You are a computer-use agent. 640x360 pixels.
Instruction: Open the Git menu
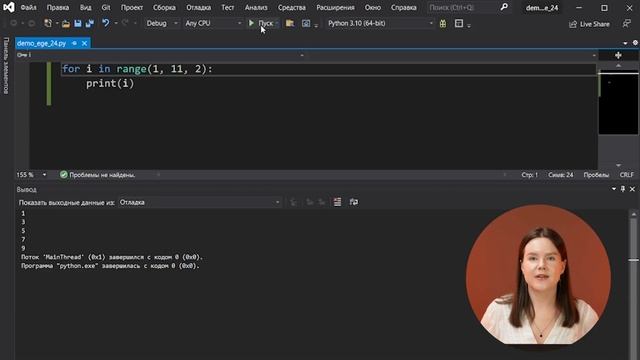pos(106,7)
